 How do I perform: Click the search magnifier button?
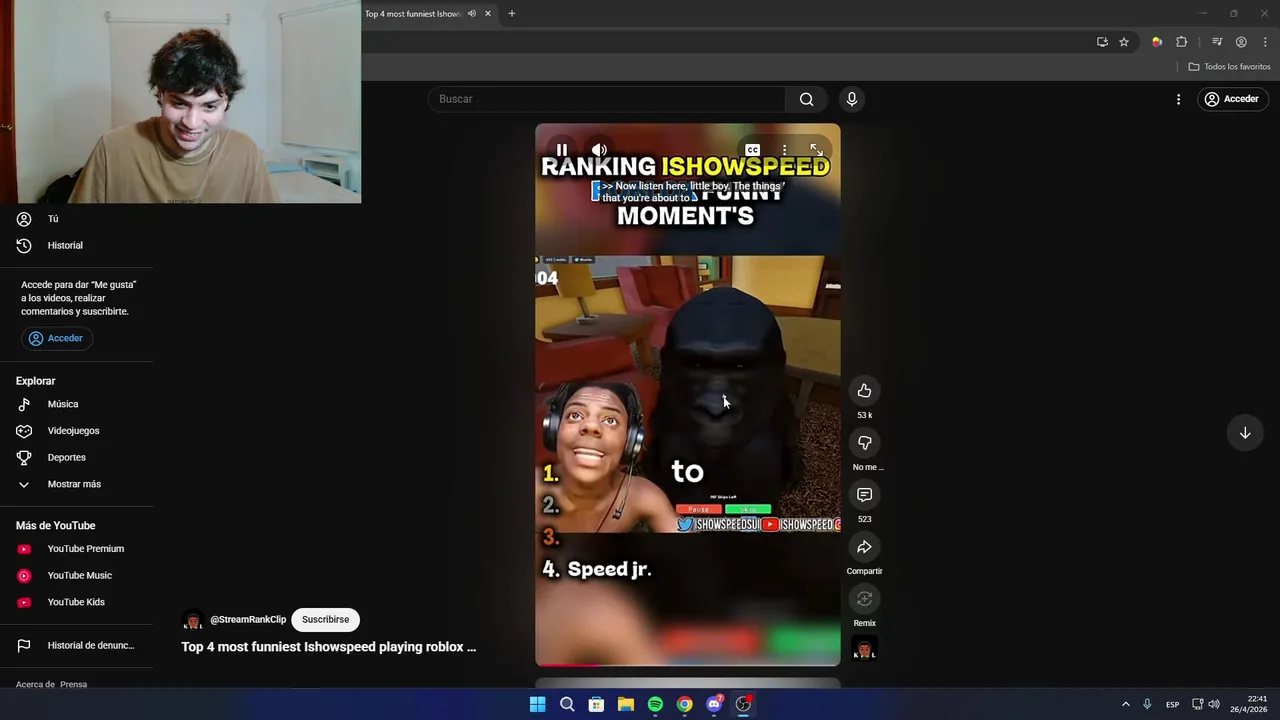coord(806,99)
